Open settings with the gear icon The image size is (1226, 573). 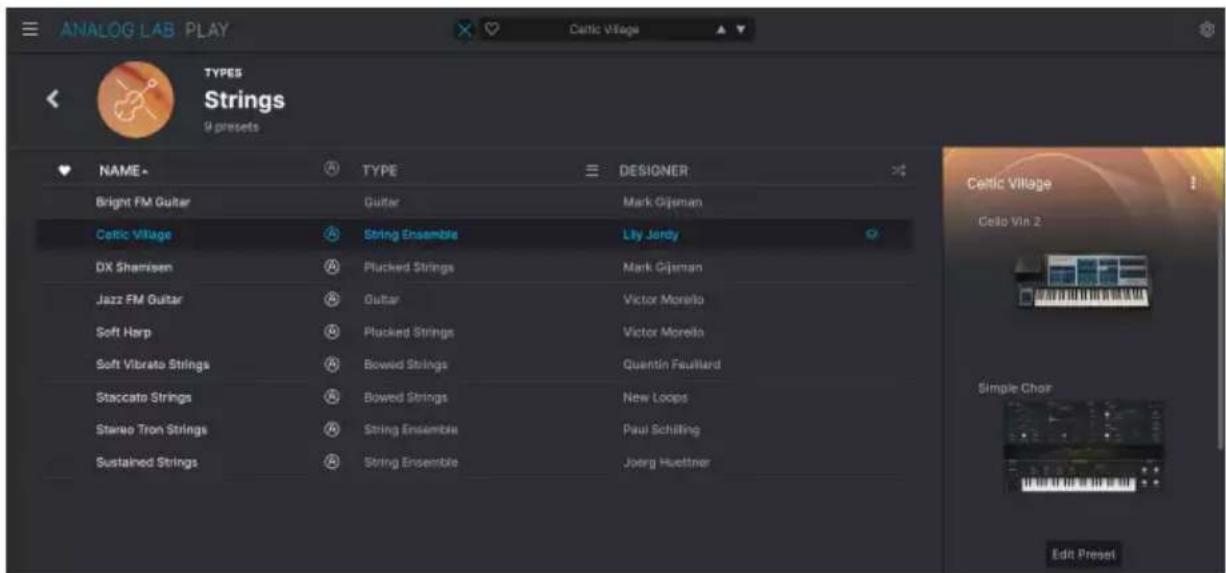[x=1206, y=30]
